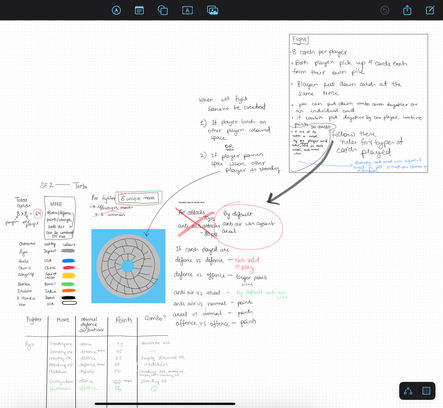Click the "Points" table header

[123, 320]
